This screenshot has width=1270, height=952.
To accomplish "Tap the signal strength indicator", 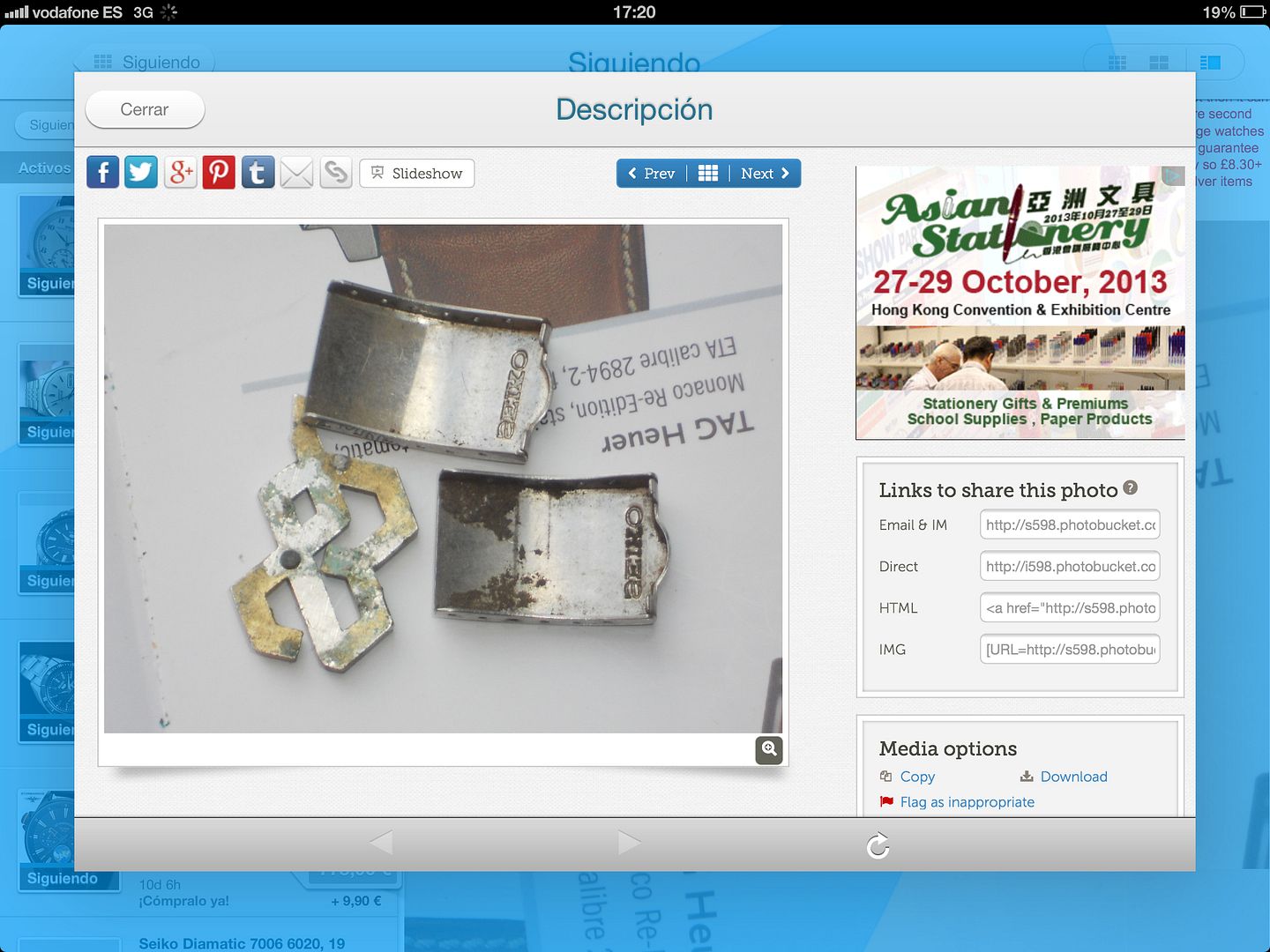I will point(16,12).
